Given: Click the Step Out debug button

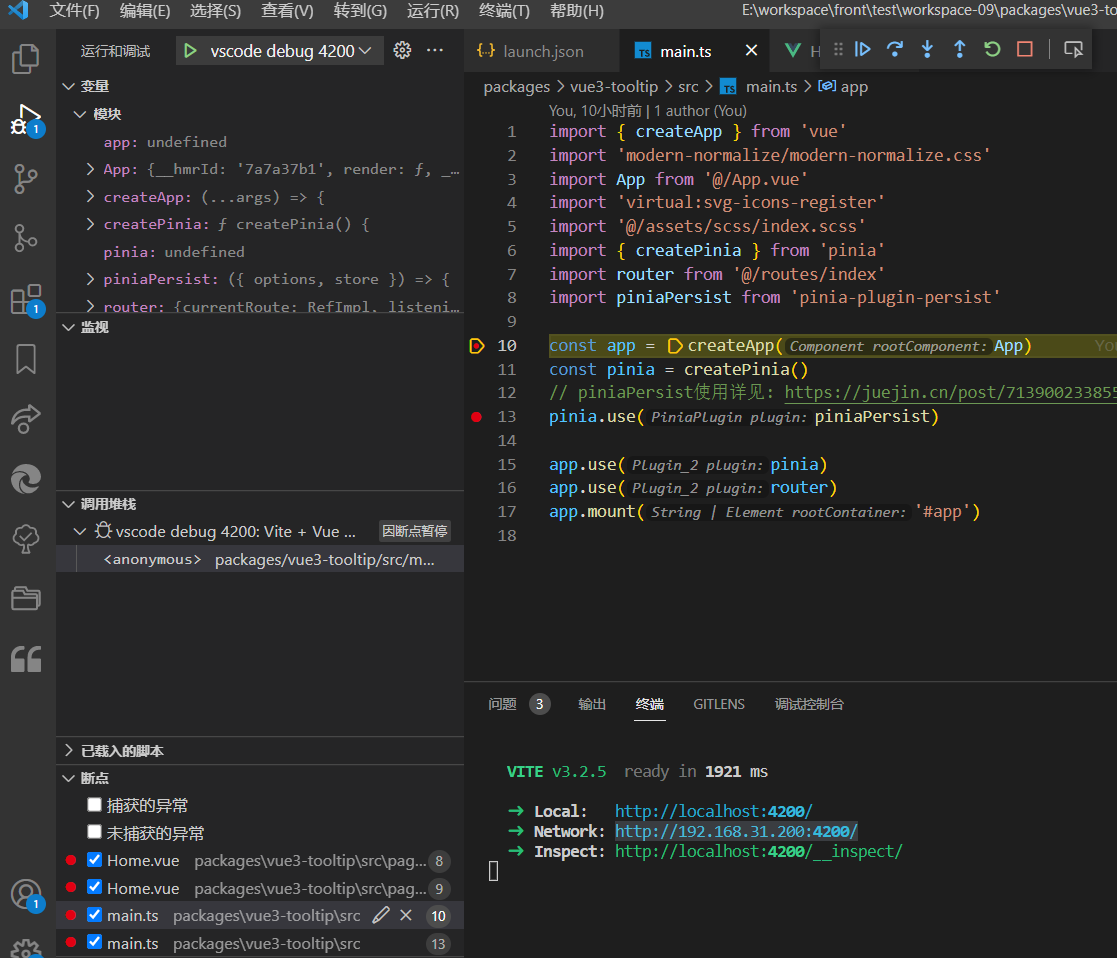Looking at the screenshot, I should (x=959, y=49).
